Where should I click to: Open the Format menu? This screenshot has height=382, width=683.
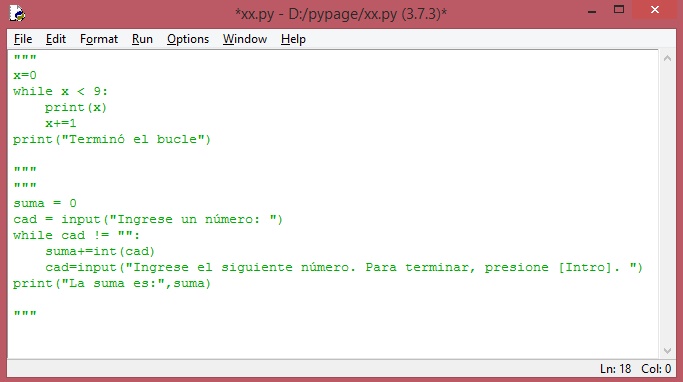[99, 39]
